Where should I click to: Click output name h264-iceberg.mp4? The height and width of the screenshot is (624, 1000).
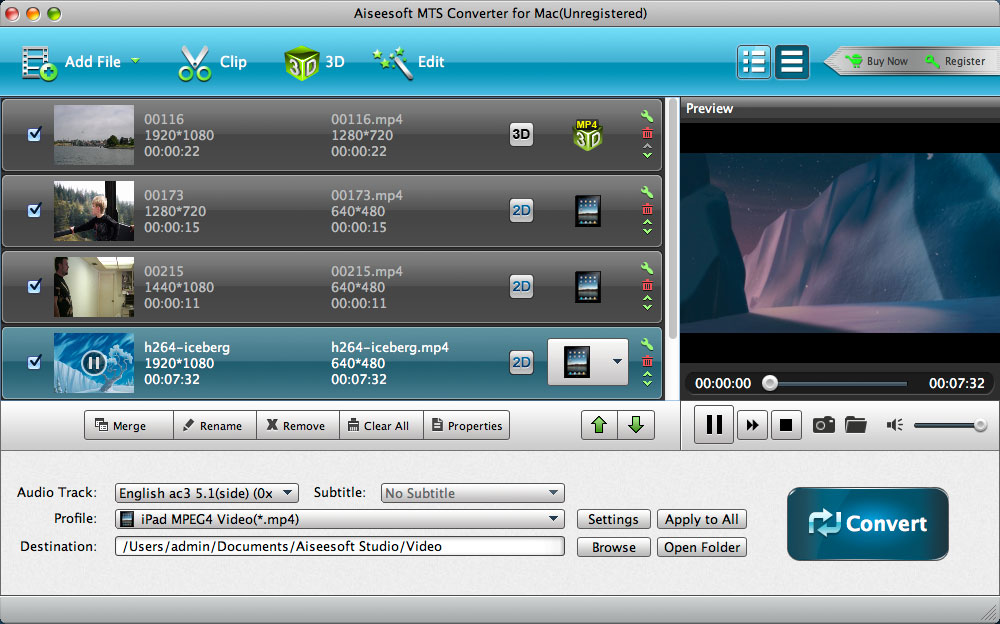(x=390, y=347)
